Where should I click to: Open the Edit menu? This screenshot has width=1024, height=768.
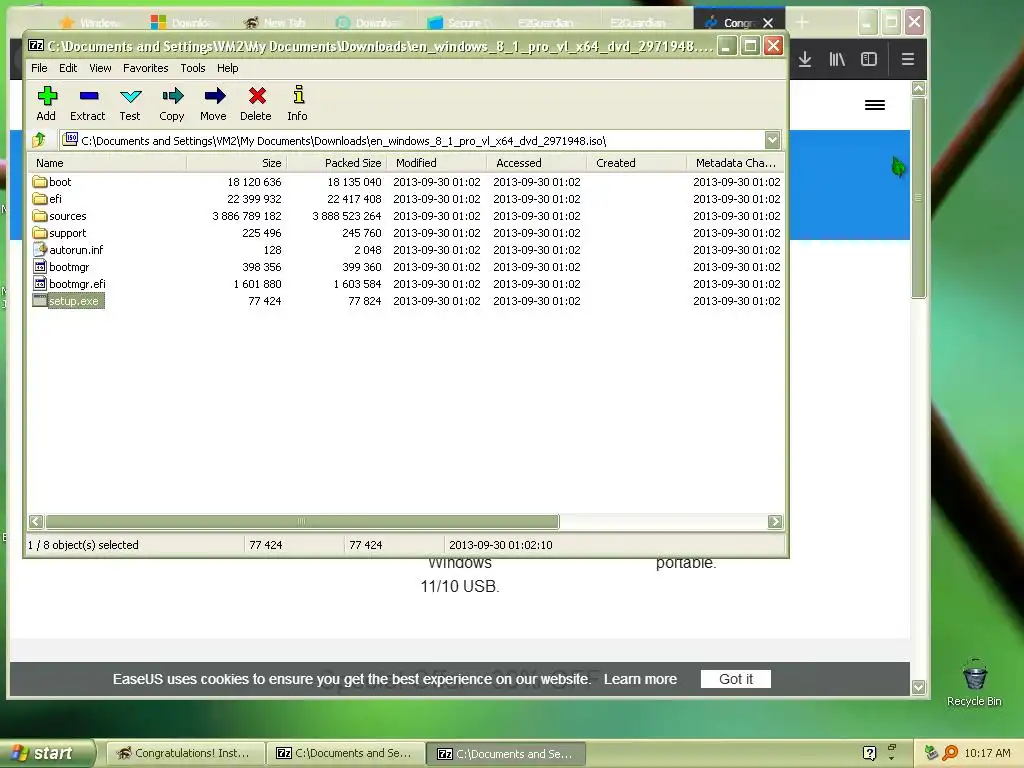pos(68,68)
